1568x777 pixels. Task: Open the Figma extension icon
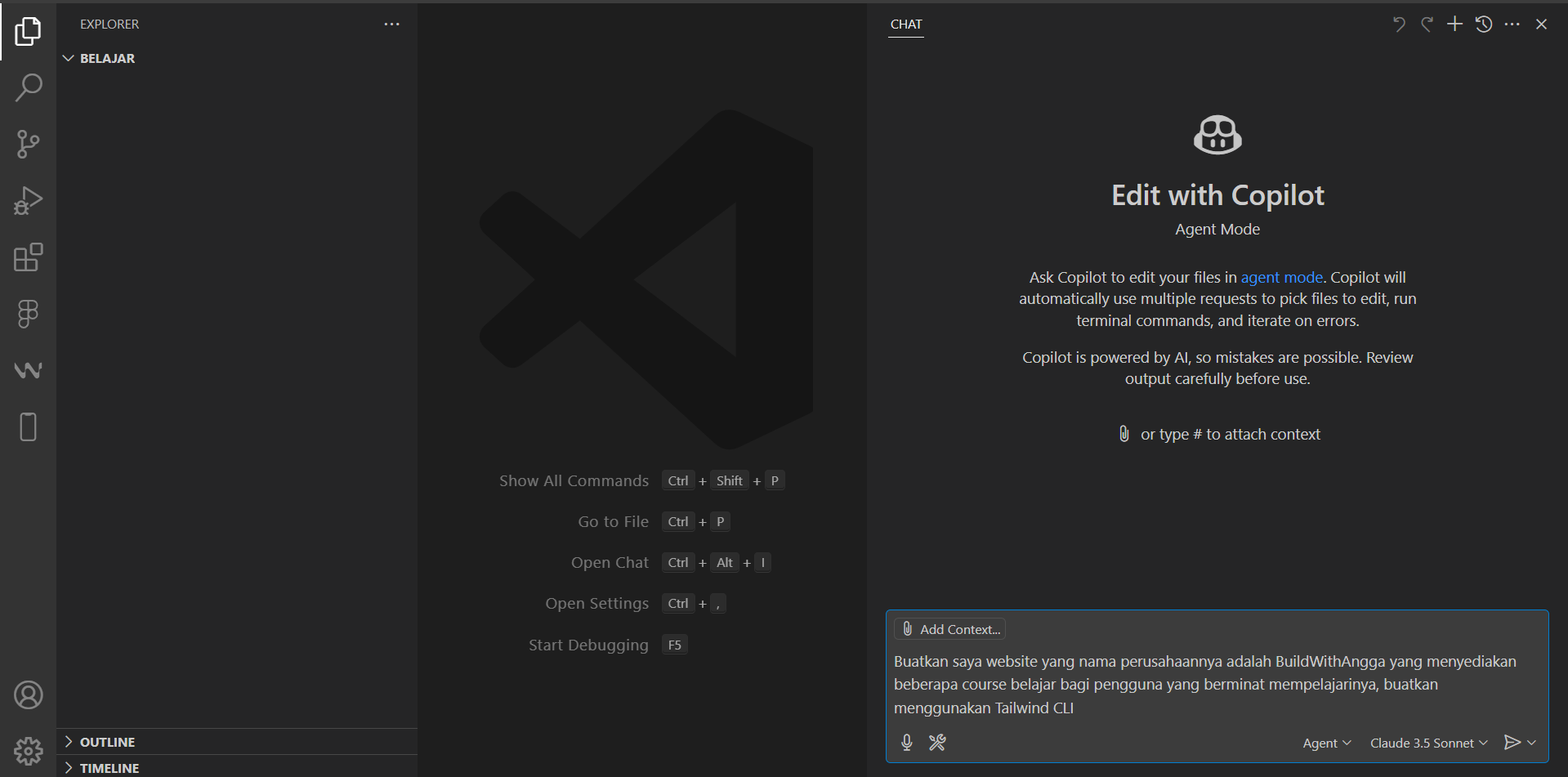click(x=28, y=314)
